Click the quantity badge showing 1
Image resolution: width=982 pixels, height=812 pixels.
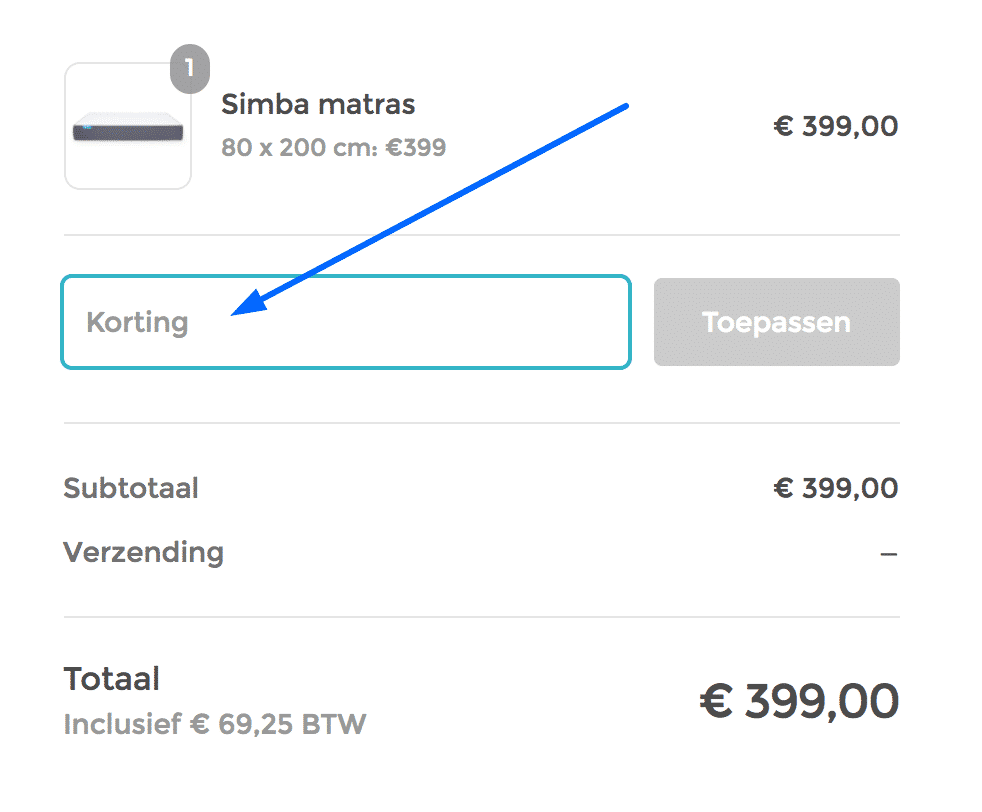click(190, 69)
